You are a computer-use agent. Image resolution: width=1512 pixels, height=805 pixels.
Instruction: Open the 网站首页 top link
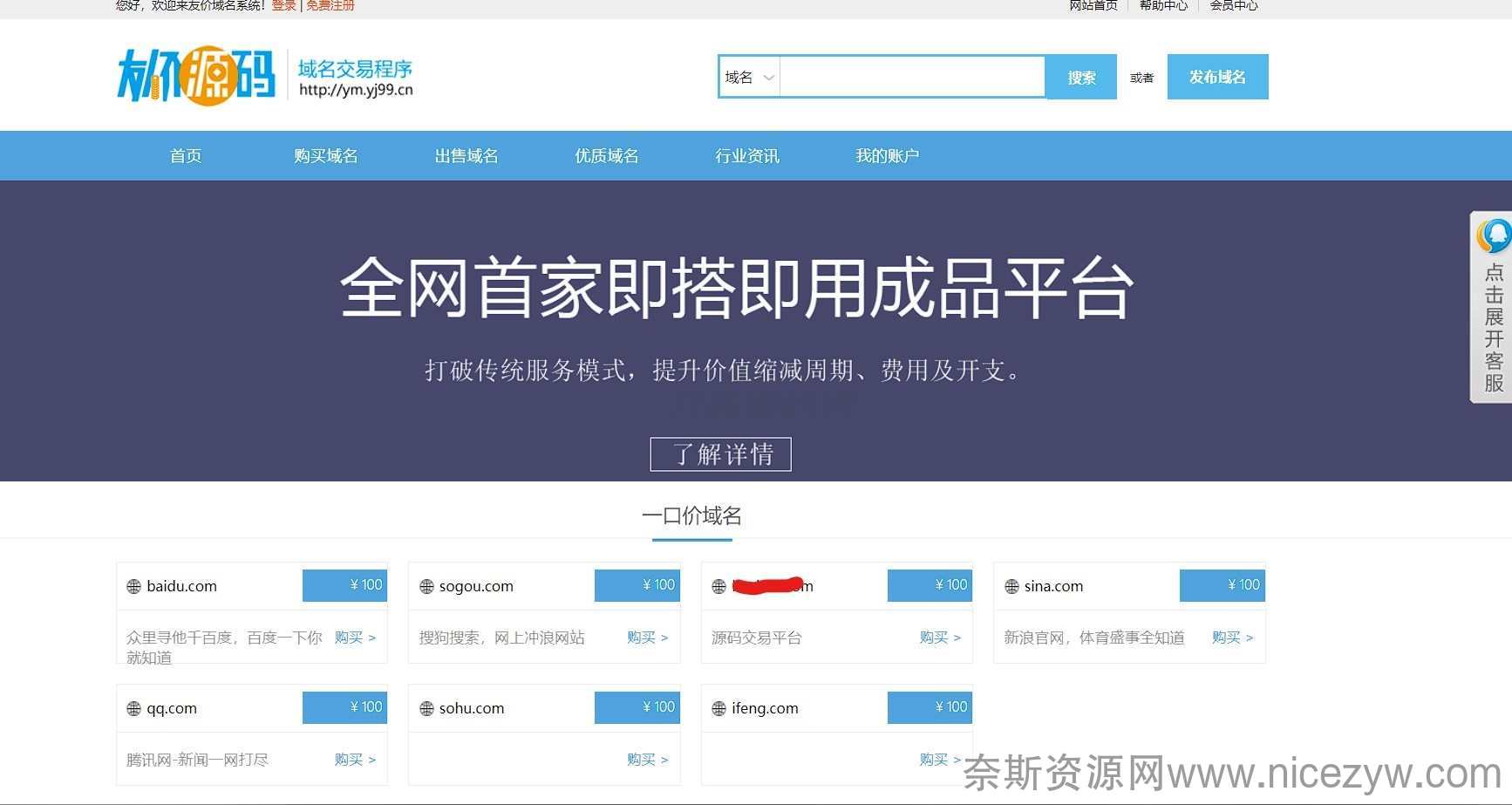click(1093, 5)
